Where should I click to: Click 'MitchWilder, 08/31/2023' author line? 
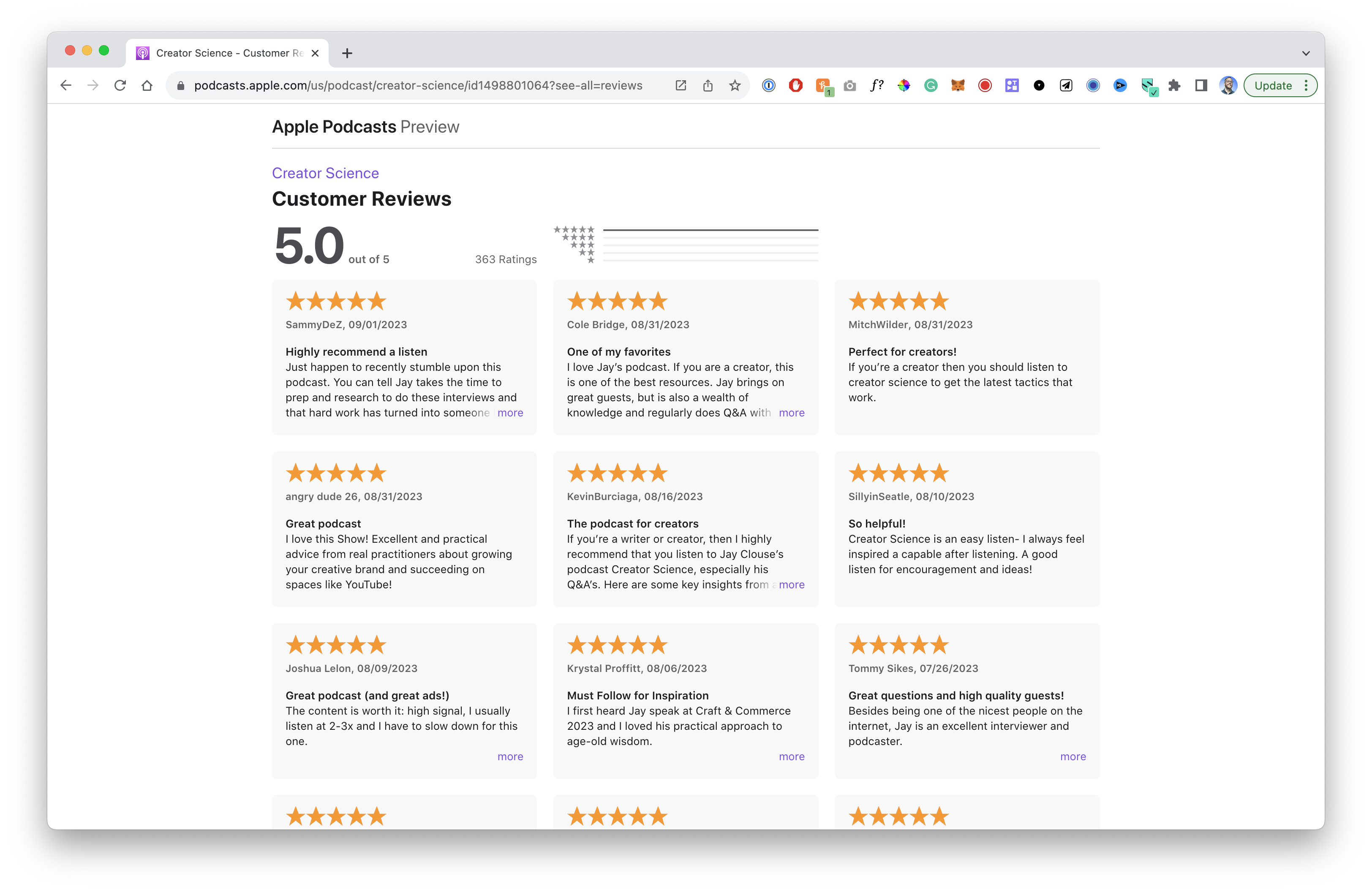pos(910,324)
